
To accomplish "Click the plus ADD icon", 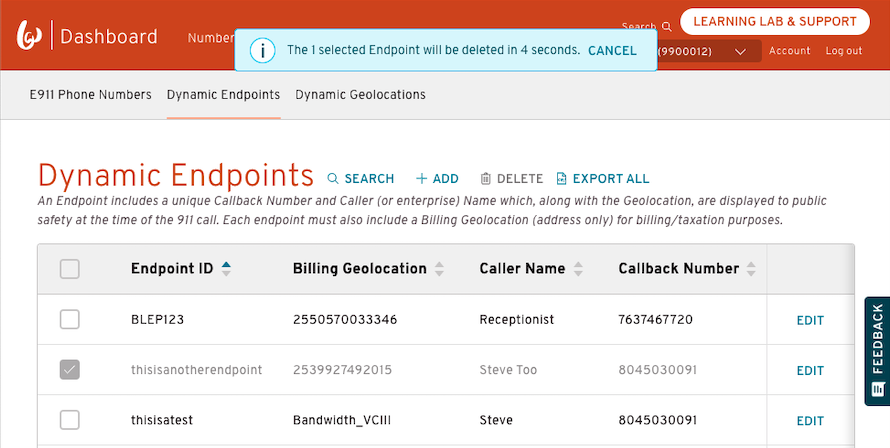I will click(x=421, y=178).
